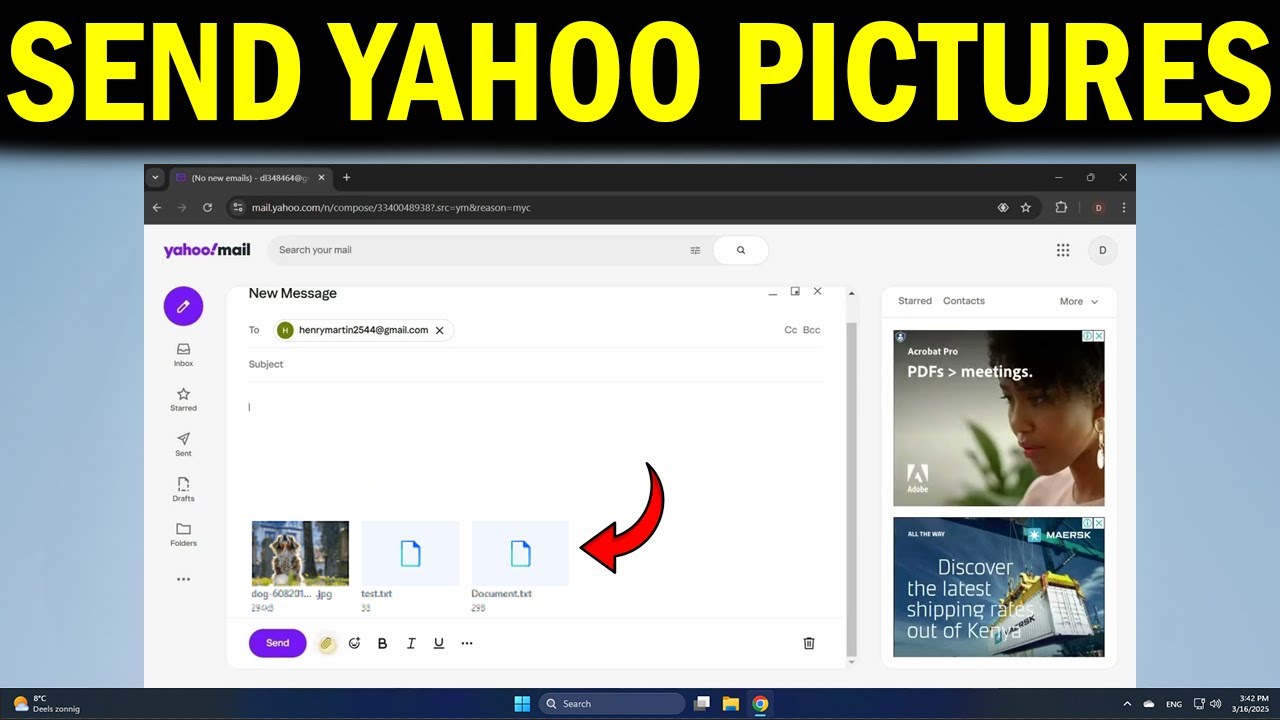Close the Yahoo Mail browser tab

point(321,177)
